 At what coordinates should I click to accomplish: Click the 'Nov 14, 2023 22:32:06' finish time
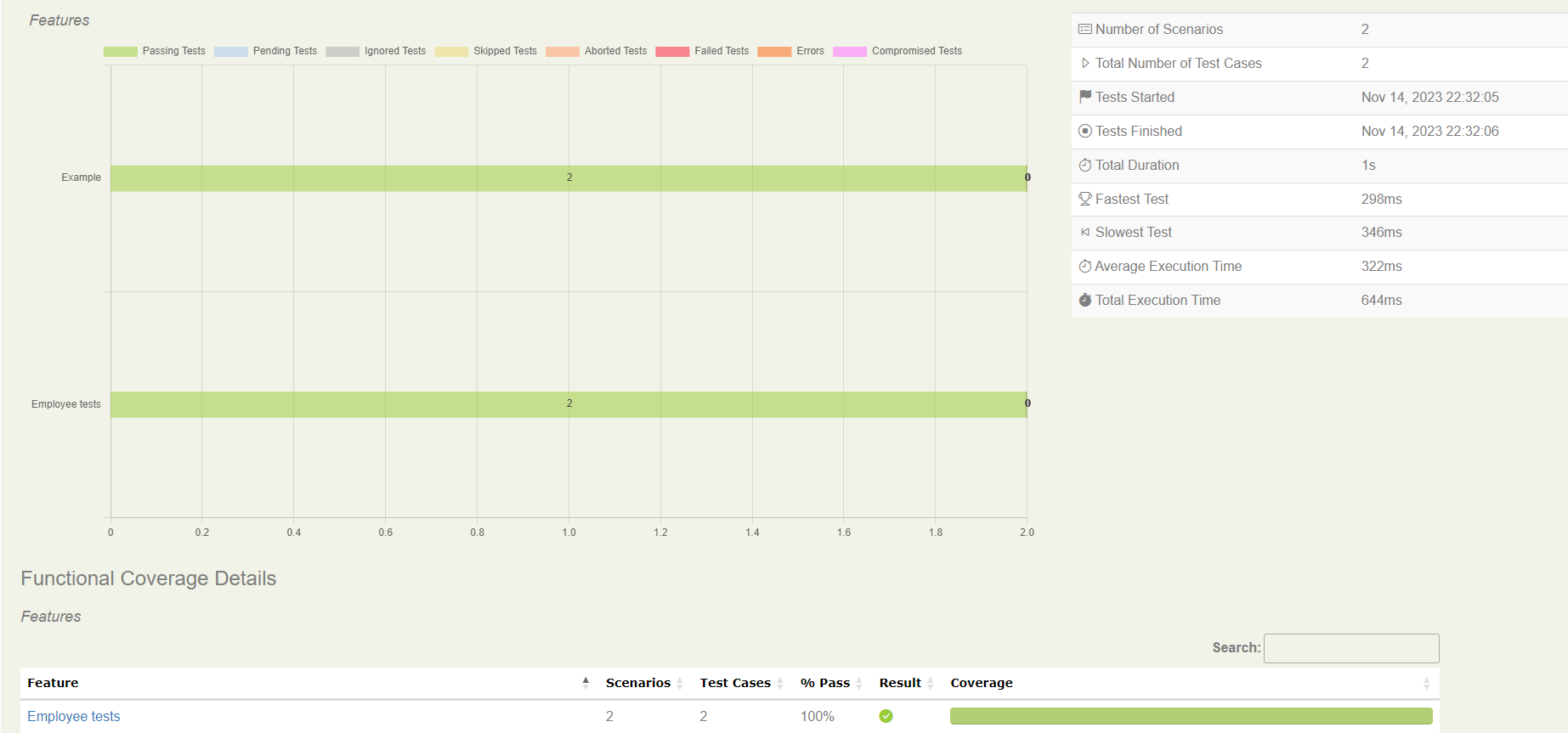pyautogui.click(x=1429, y=131)
